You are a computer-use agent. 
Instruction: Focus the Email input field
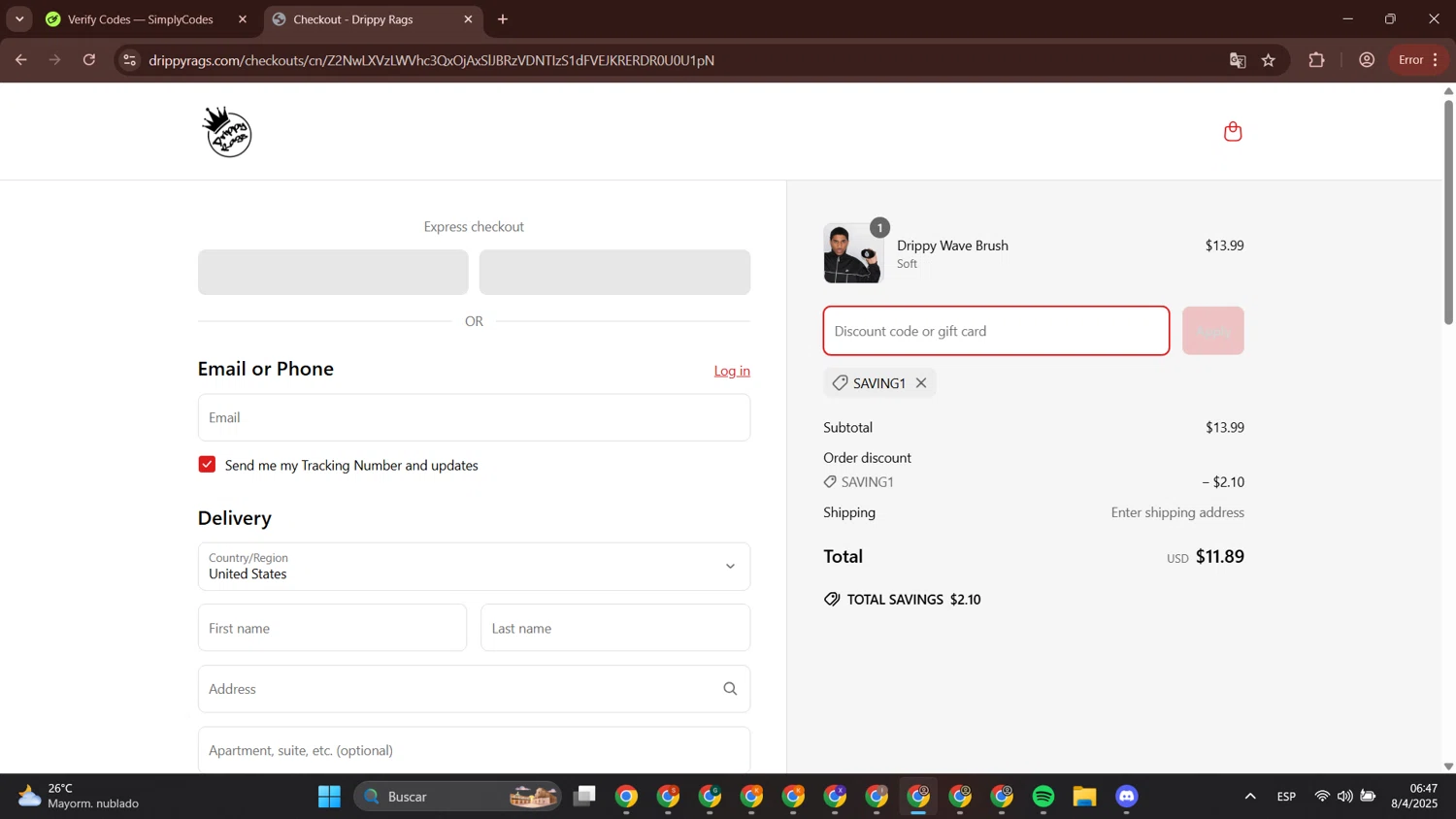coord(474,417)
